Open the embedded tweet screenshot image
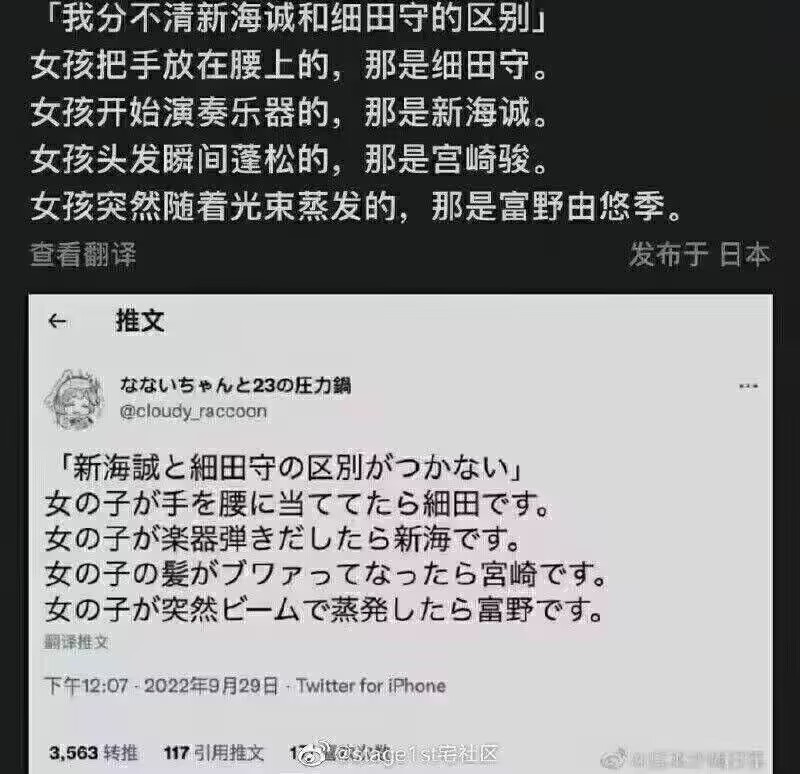Image resolution: width=800 pixels, height=774 pixels. 401,534
